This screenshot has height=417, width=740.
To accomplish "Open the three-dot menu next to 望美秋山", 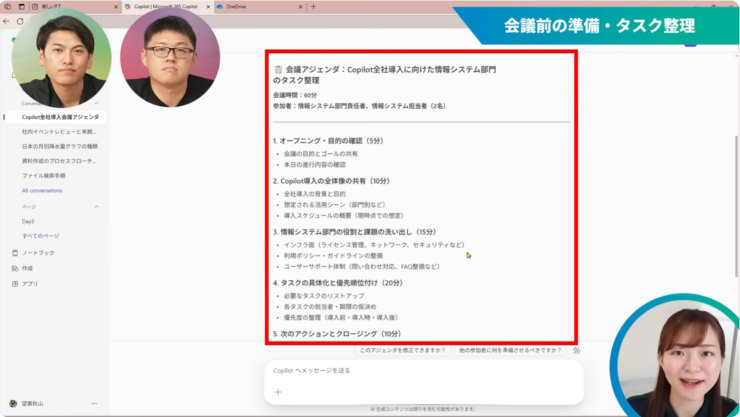I will [94, 404].
